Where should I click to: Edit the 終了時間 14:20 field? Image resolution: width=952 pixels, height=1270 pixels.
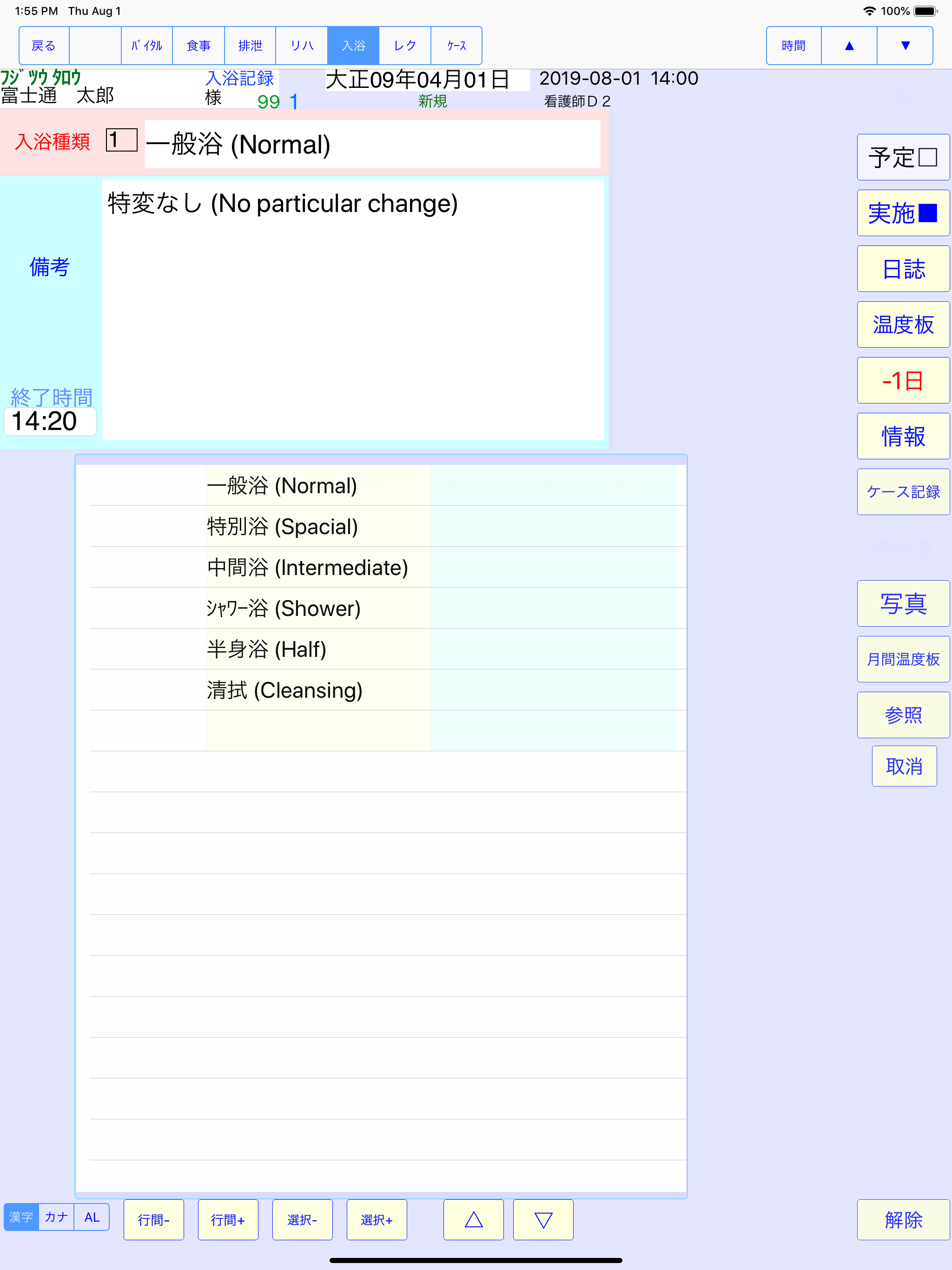50,422
